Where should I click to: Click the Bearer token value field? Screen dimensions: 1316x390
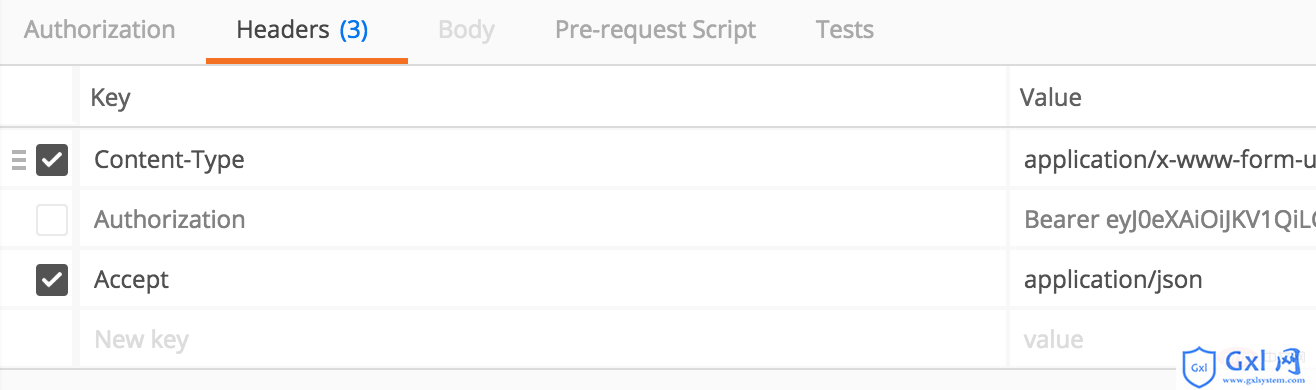click(1163, 219)
